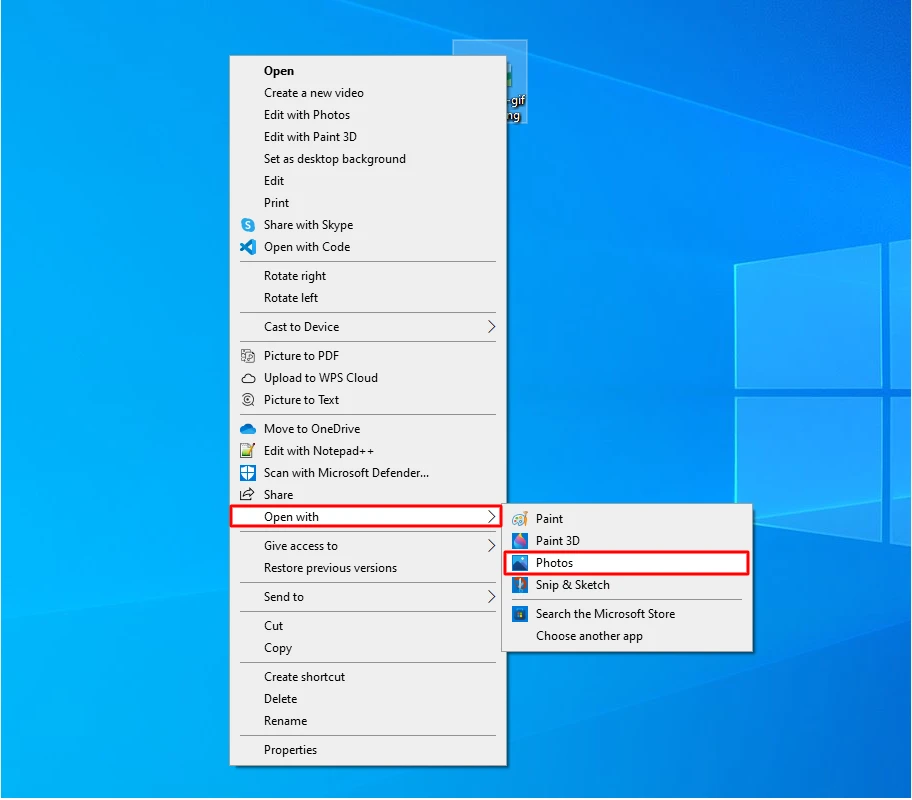Screen dimensions: 912x800
Task: Open the Send to entry
Action: point(368,597)
